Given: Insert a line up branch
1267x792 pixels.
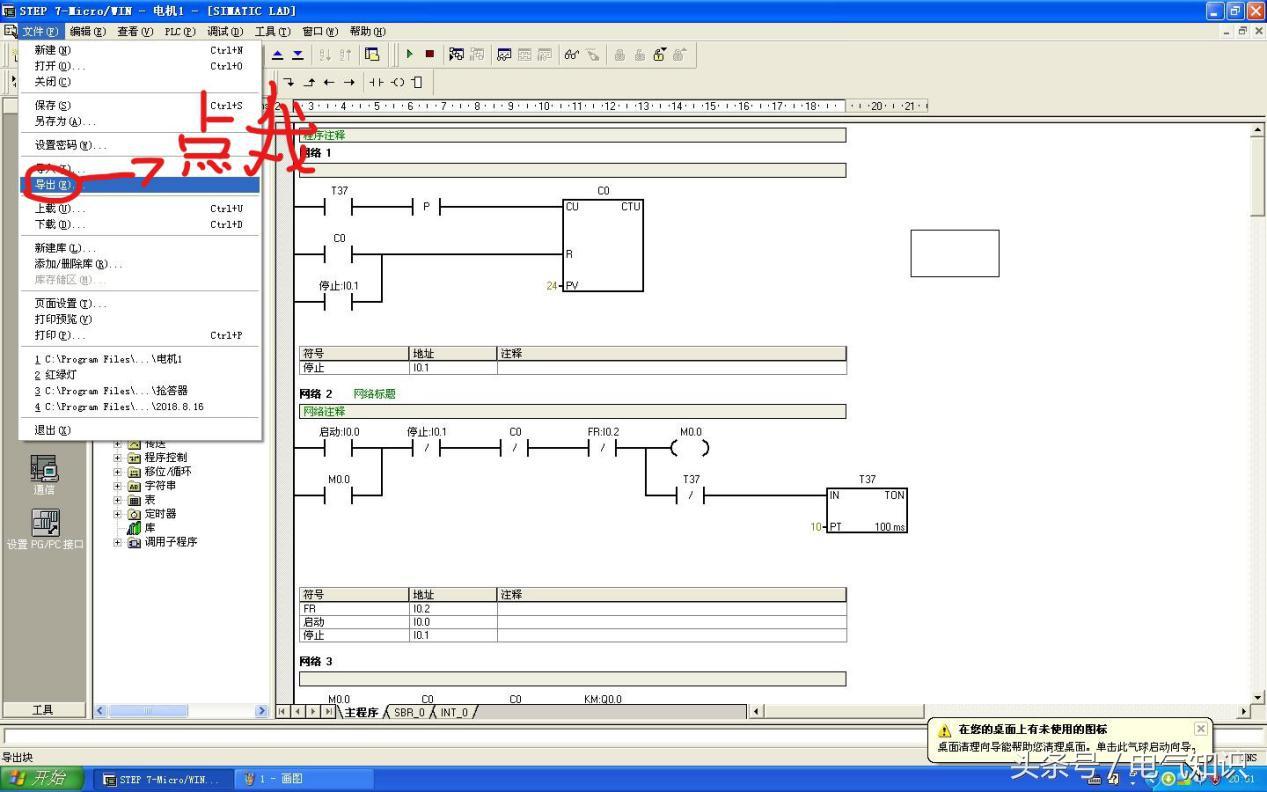Looking at the screenshot, I should [309, 82].
